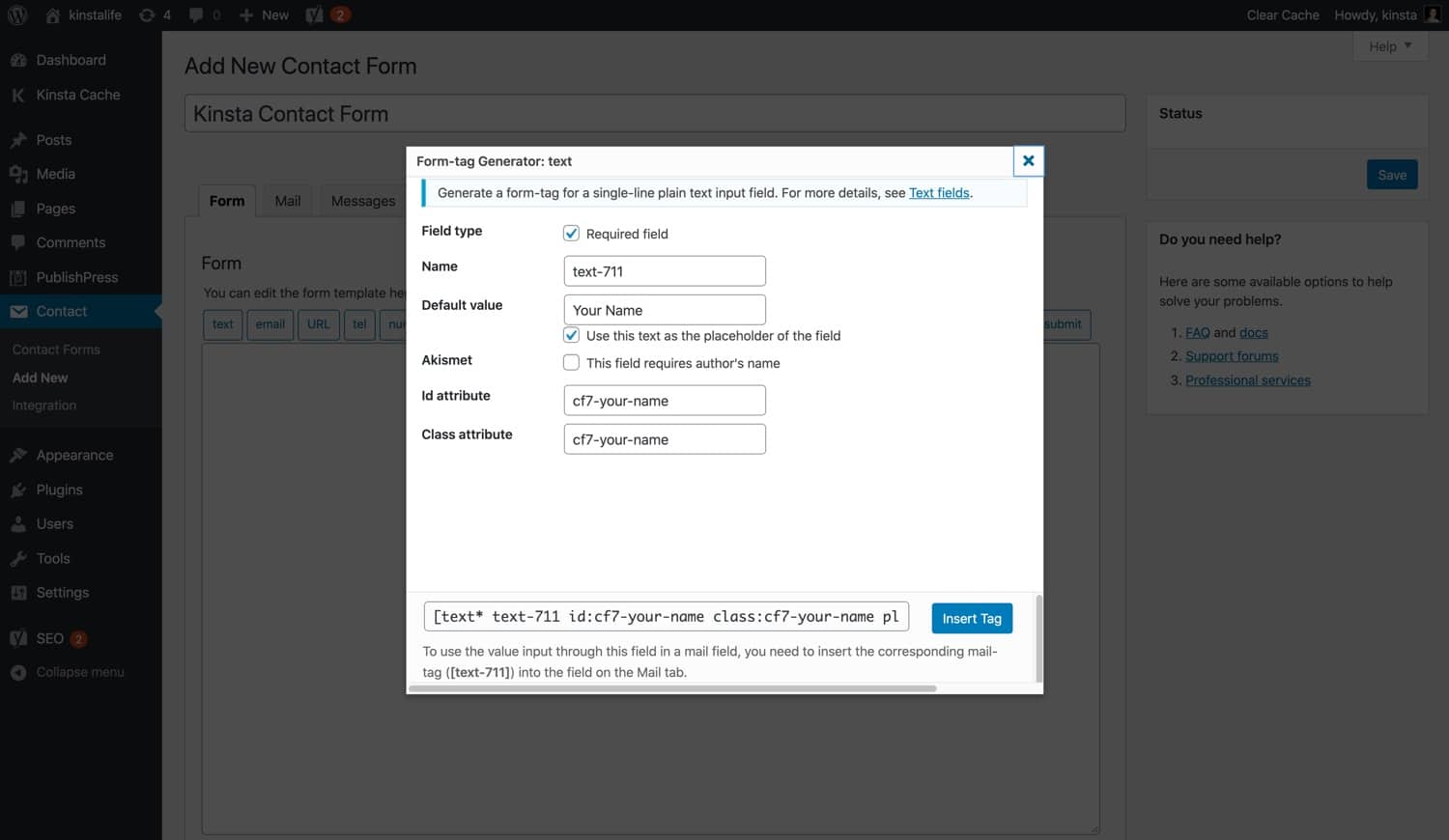
Task: Select the Contact envelope icon in the sidebar
Action: (x=19, y=311)
